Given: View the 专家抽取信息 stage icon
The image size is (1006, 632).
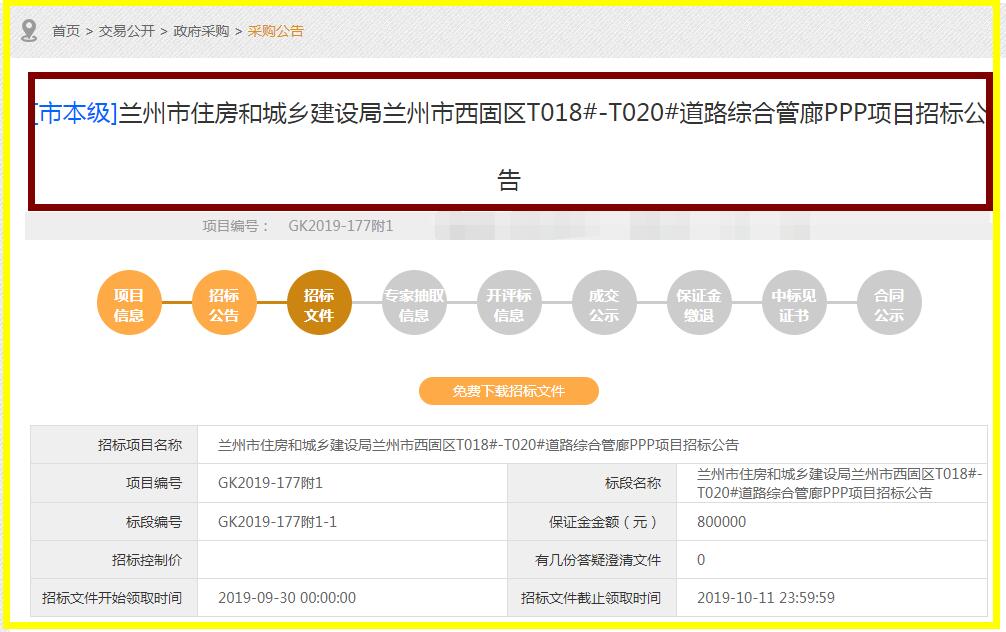Looking at the screenshot, I should coord(414,302).
